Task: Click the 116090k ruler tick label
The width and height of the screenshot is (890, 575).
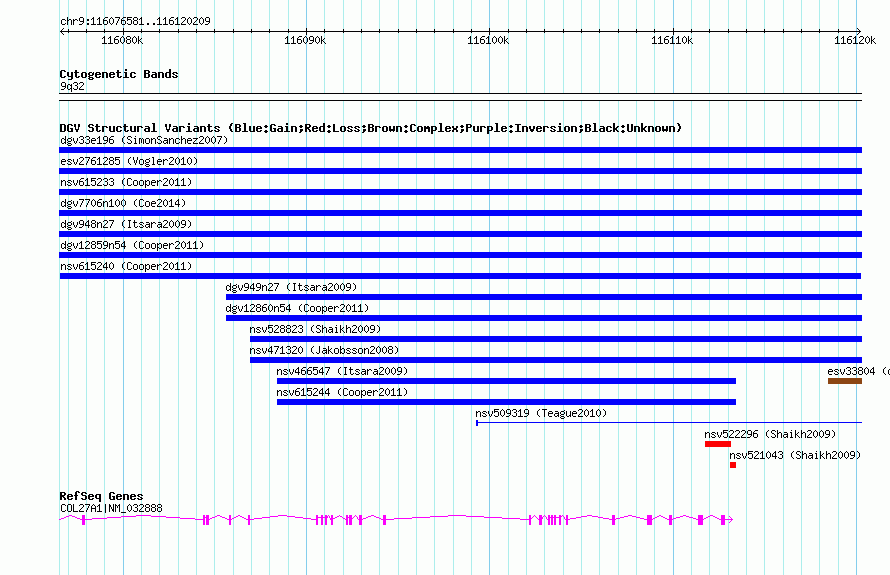Action: click(305, 40)
